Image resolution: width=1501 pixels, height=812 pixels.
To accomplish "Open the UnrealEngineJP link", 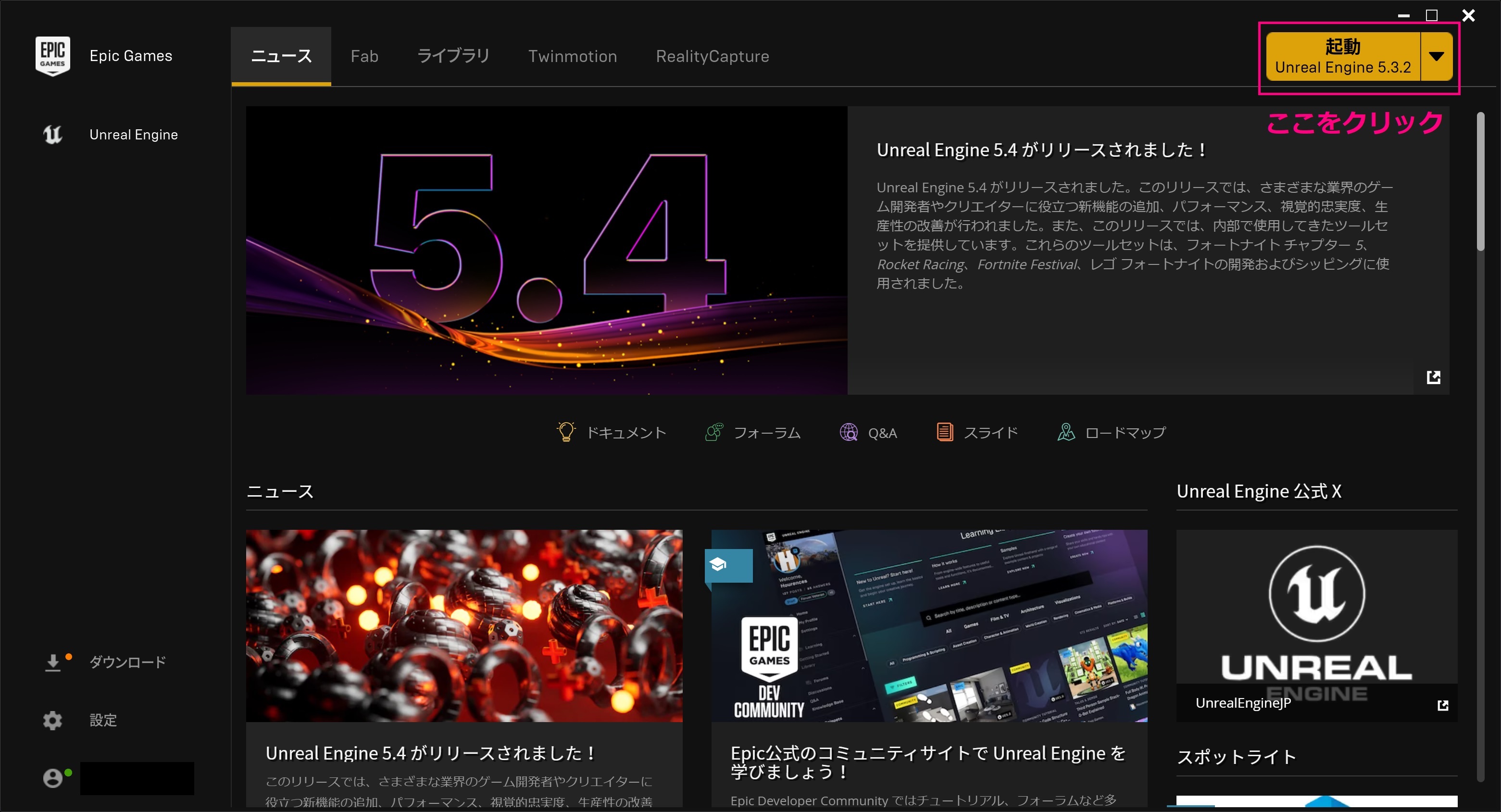I will [x=1242, y=702].
